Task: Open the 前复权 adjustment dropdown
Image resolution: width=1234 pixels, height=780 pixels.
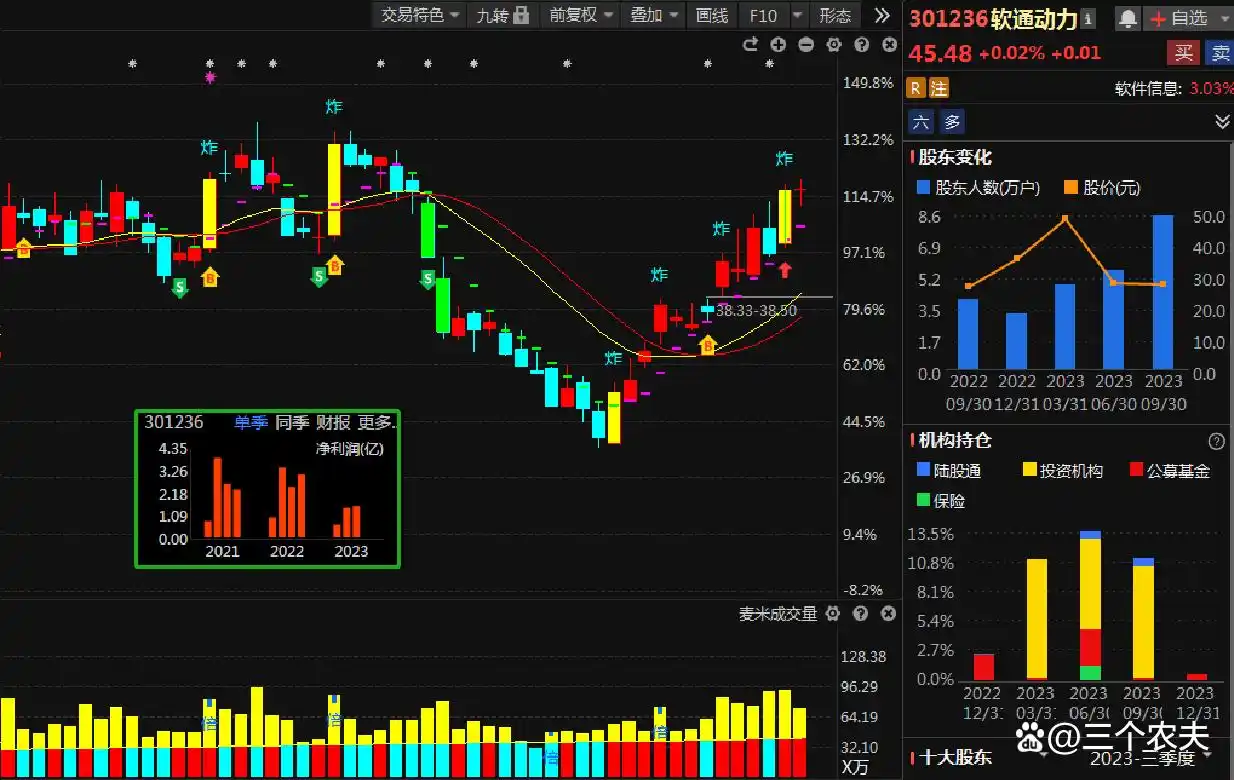Action: 579,15
